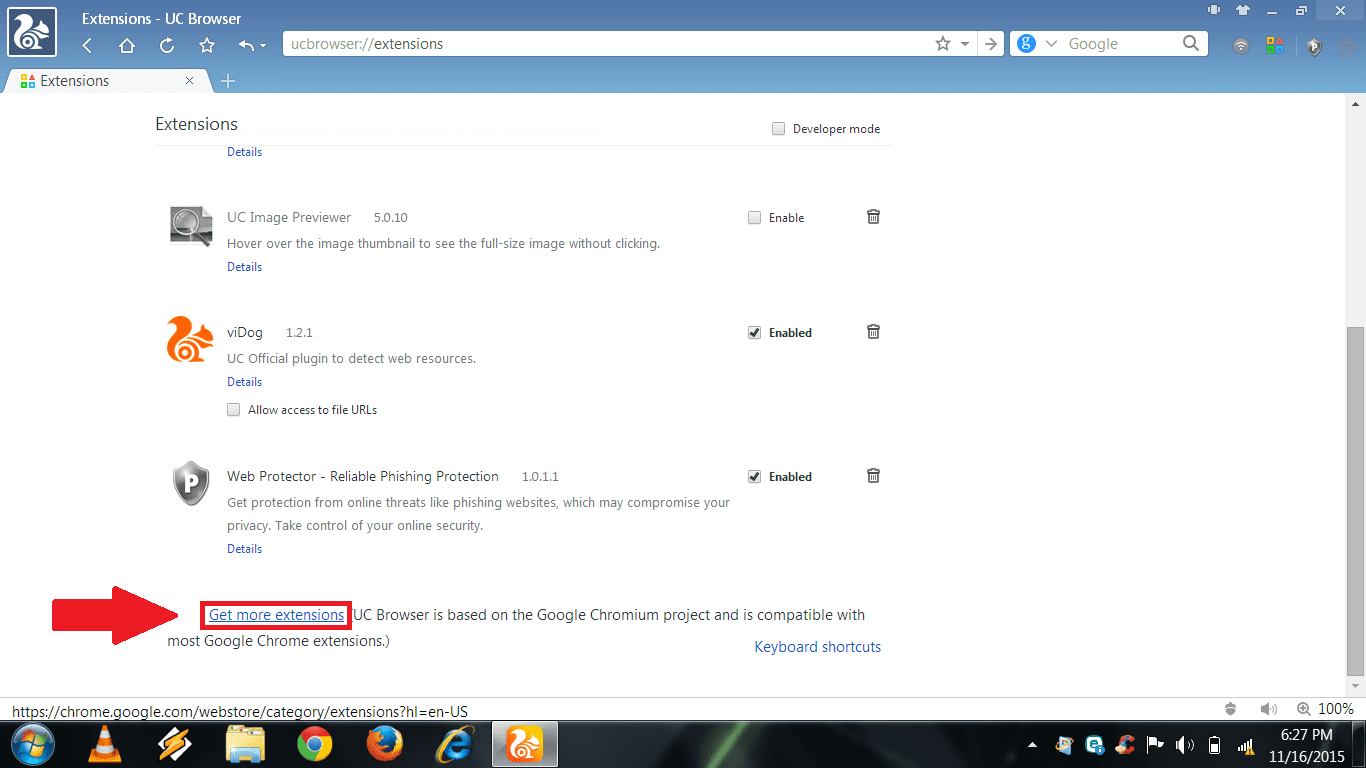This screenshot has height=768, width=1366.
Task: Open Details for viDog
Action: tap(244, 382)
